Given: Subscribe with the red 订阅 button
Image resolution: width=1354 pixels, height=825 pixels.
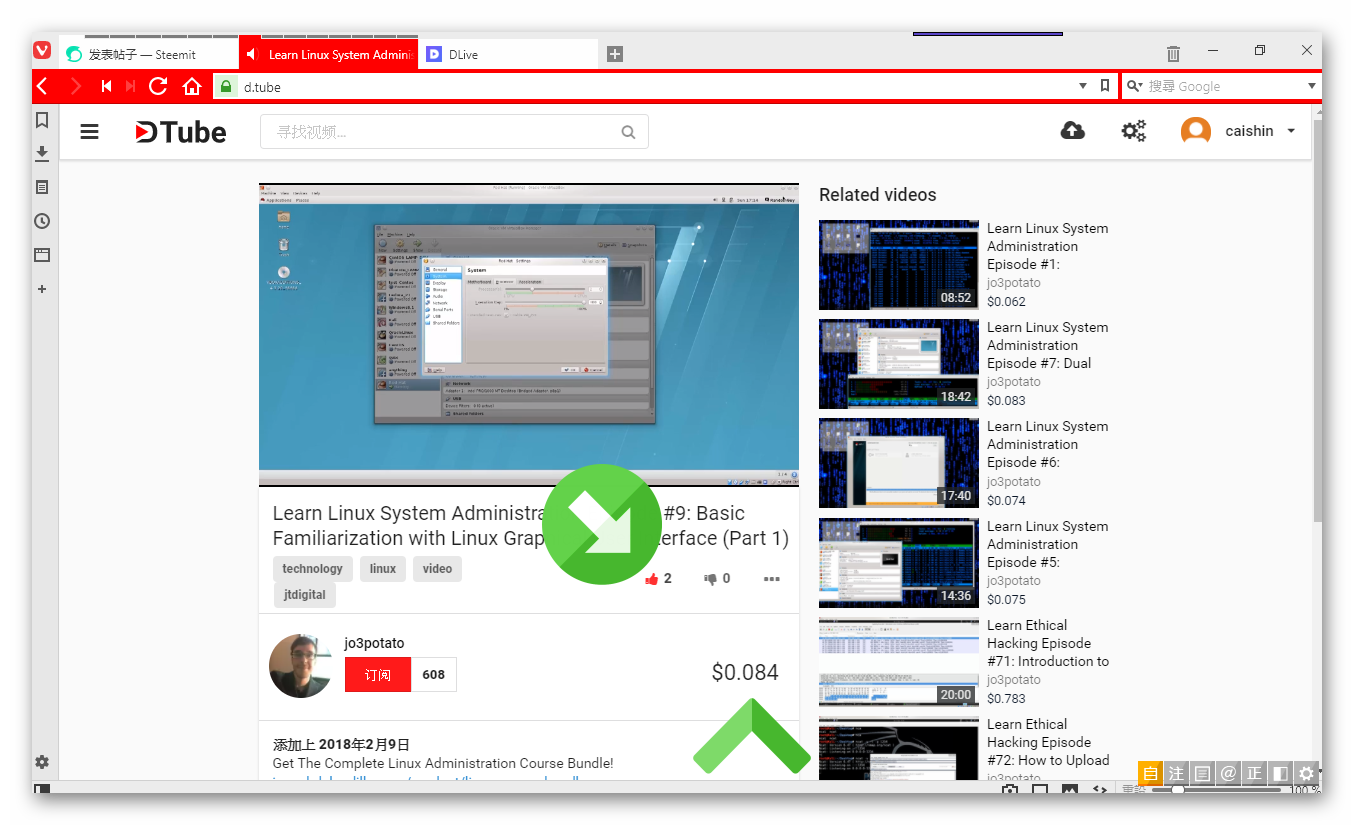Looking at the screenshot, I should click(378, 675).
